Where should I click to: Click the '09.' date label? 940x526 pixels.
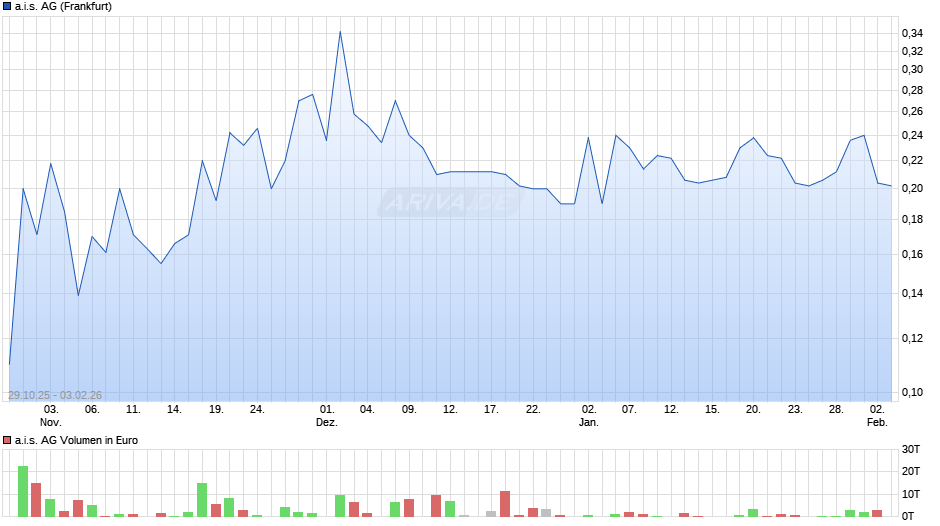pos(409,410)
